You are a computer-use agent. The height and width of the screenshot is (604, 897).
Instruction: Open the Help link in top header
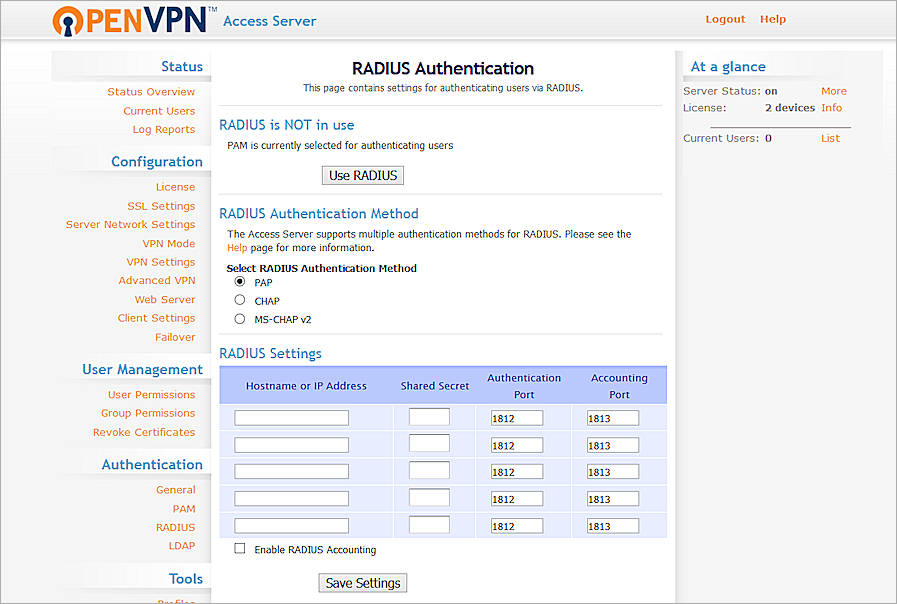pos(773,19)
